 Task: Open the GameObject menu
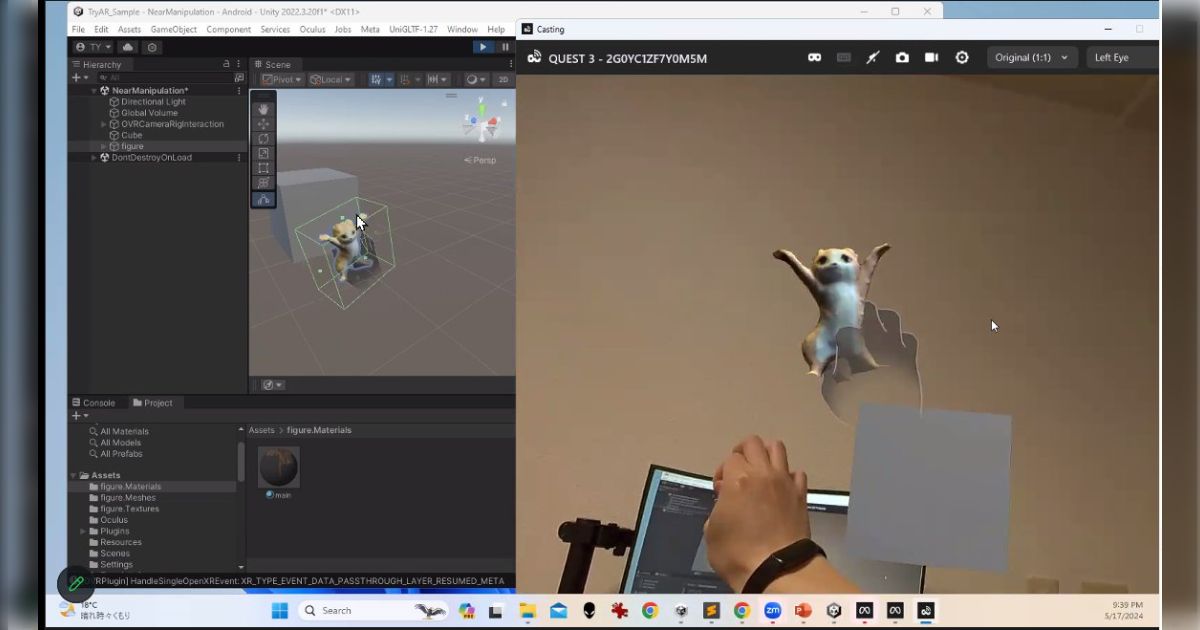[173, 29]
